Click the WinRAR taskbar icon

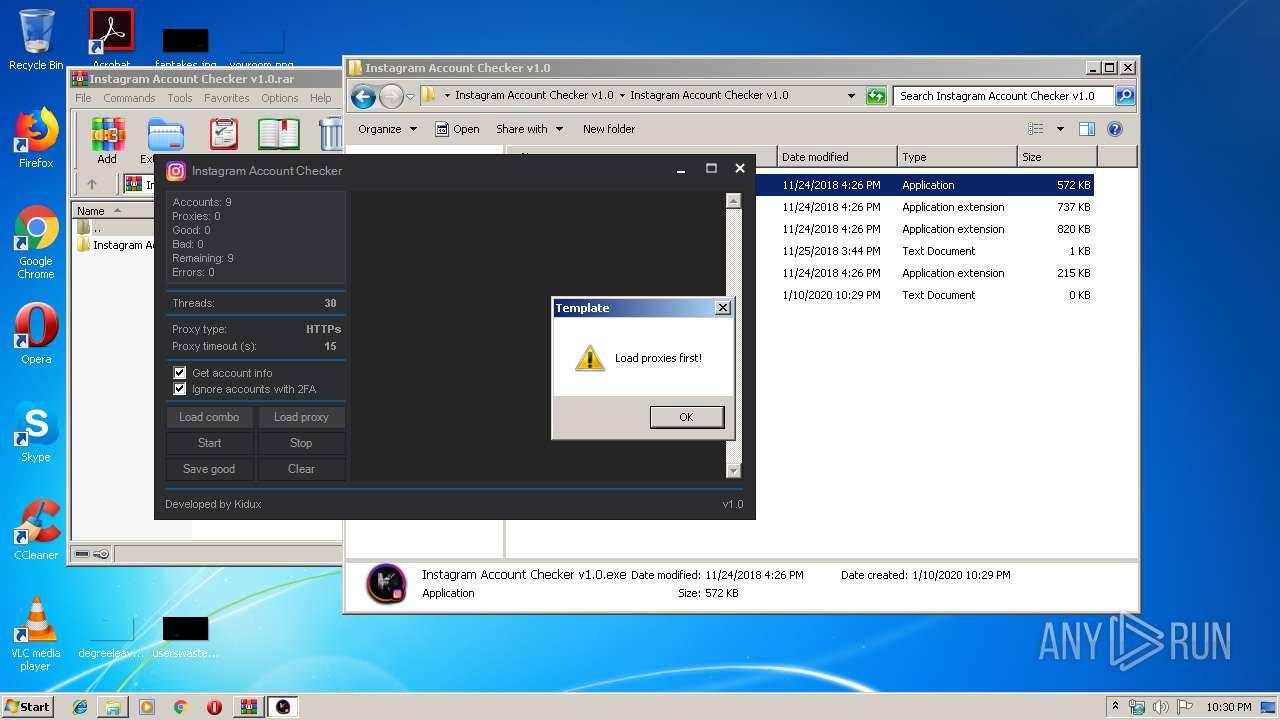pyautogui.click(x=248, y=707)
